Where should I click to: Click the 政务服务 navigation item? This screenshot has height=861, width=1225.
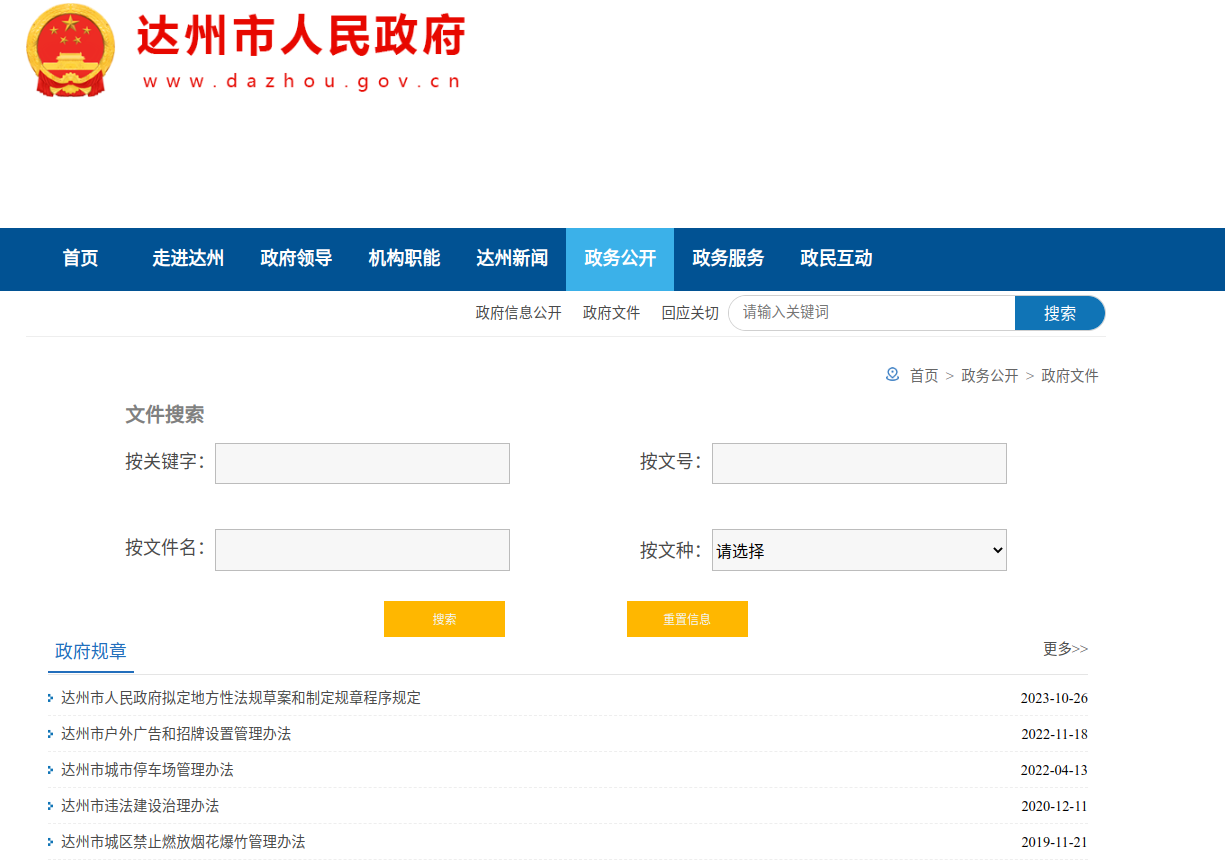click(x=728, y=259)
